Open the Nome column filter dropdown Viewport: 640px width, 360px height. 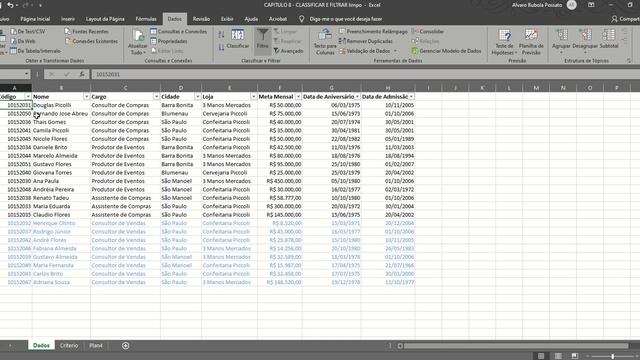coord(86,97)
